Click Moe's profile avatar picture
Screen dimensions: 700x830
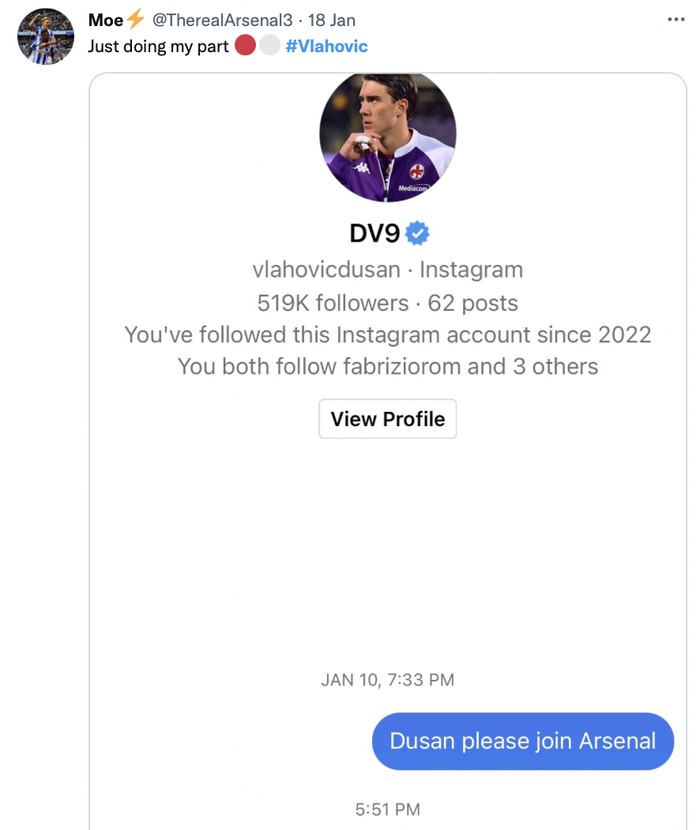click(46, 37)
